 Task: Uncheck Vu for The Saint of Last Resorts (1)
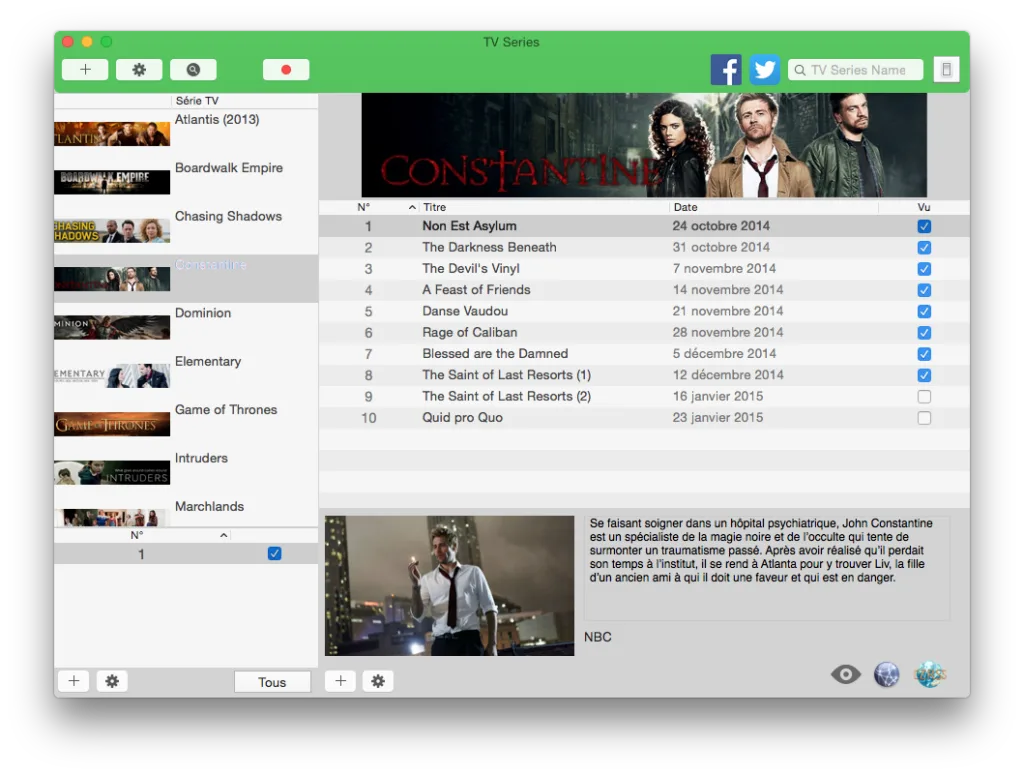click(924, 375)
